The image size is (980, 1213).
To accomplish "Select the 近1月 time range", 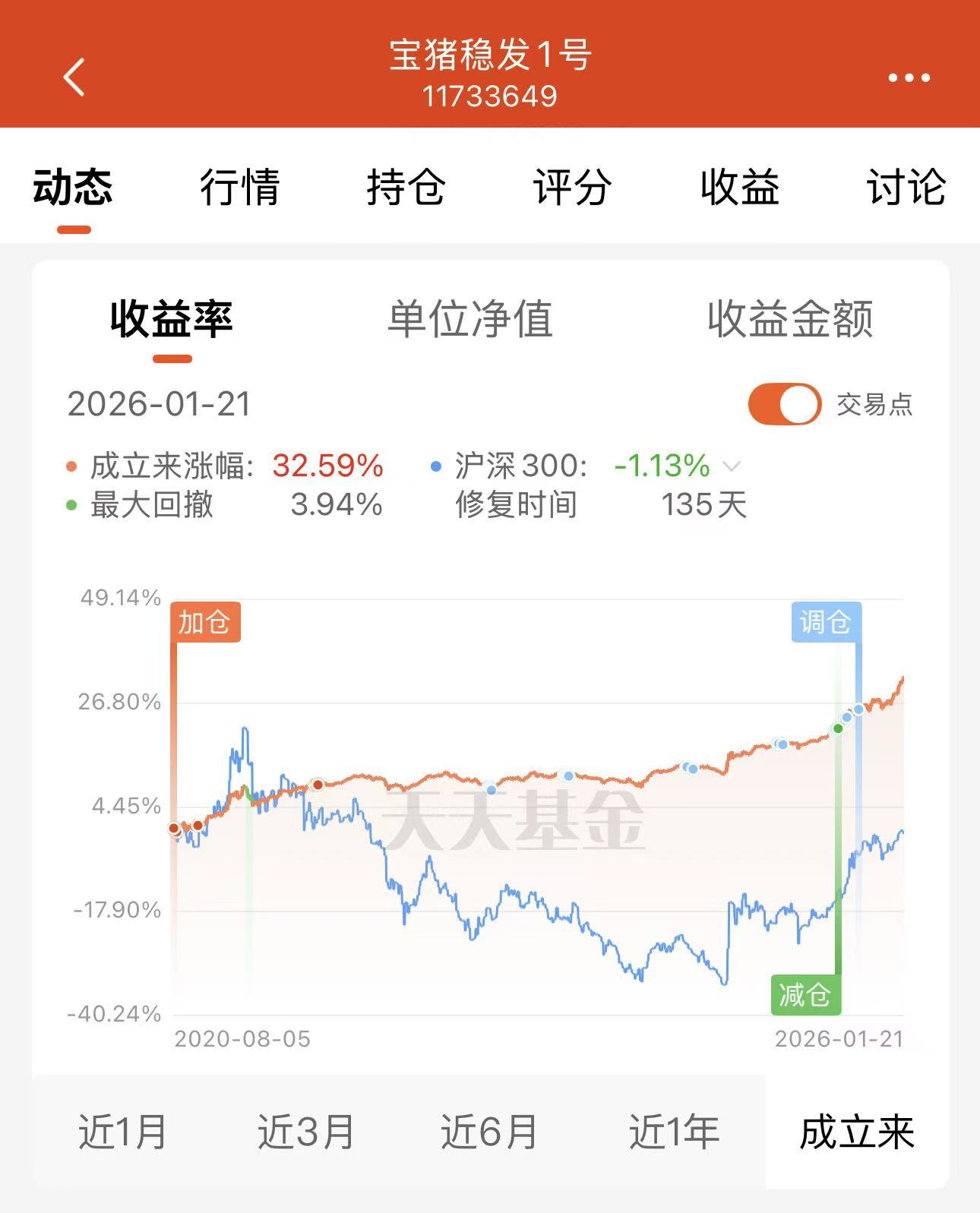I will [x=123, y=1132].
